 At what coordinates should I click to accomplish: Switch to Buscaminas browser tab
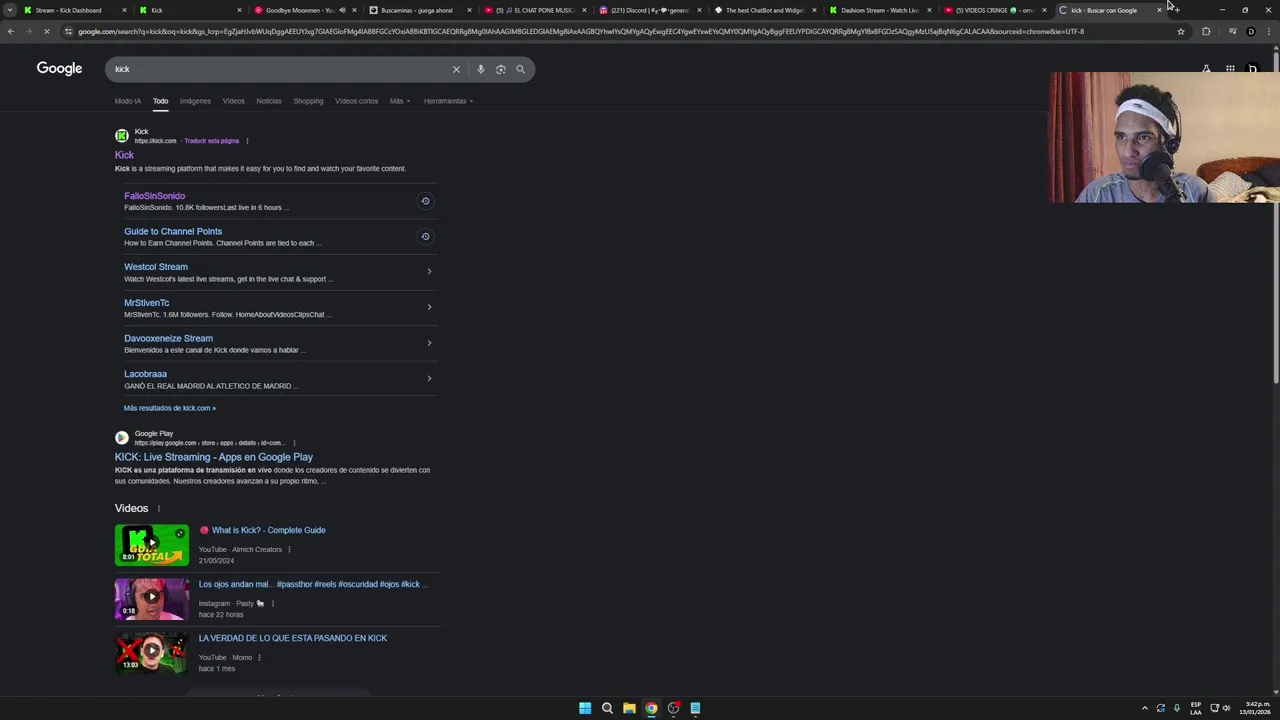[x=417, y=10]
